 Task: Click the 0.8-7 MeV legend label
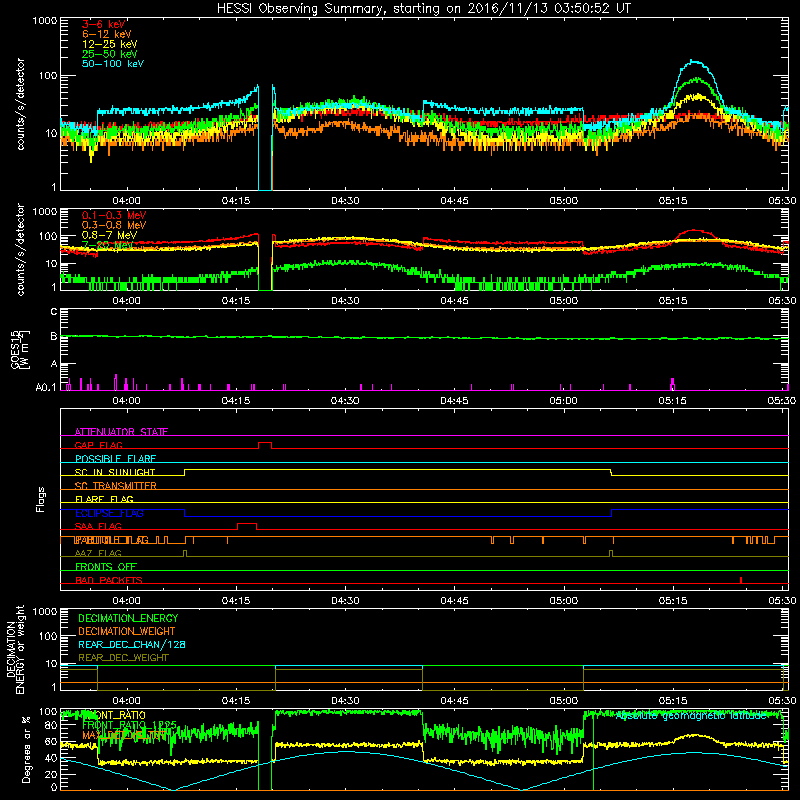(x=109, y=235)
